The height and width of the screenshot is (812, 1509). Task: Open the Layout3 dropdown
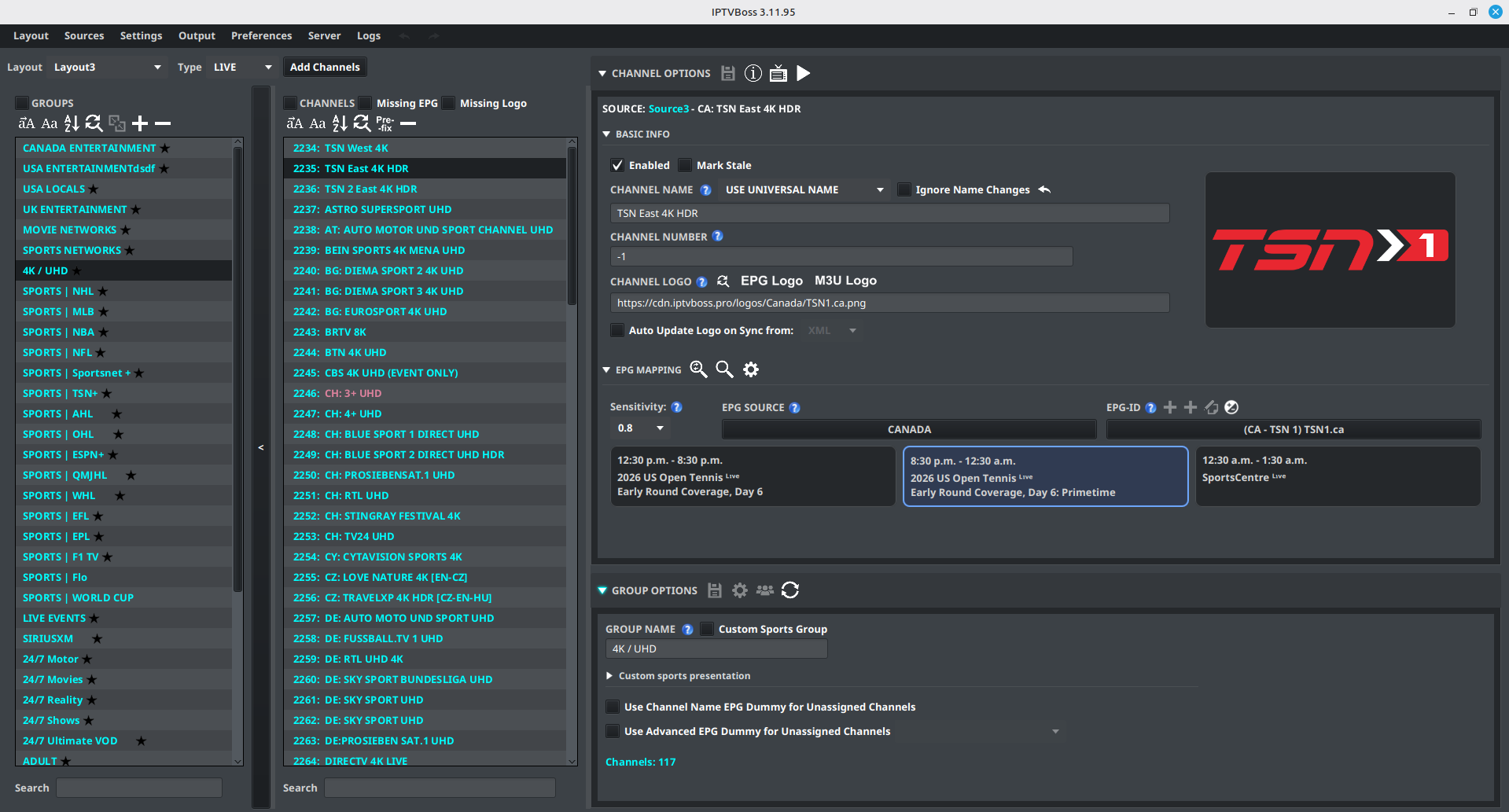pos(107,67)
